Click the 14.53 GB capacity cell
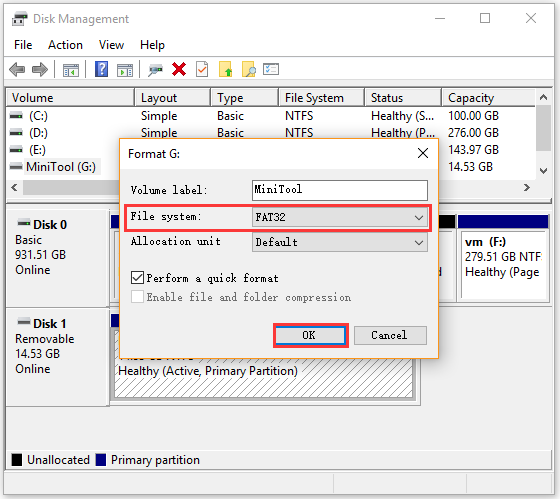The height and width of the screenshot is (499, 560). pos(470,167)
